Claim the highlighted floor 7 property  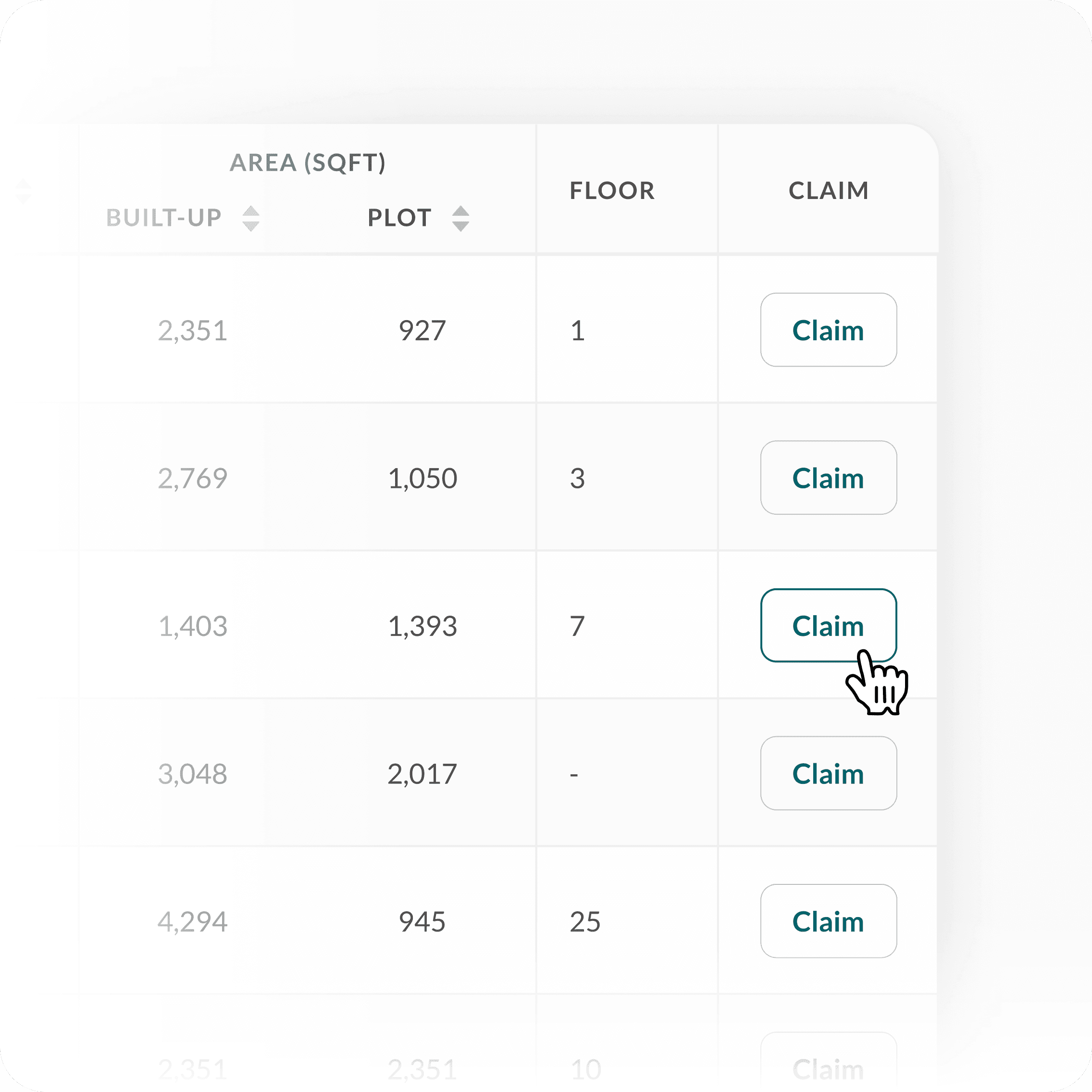828,625
